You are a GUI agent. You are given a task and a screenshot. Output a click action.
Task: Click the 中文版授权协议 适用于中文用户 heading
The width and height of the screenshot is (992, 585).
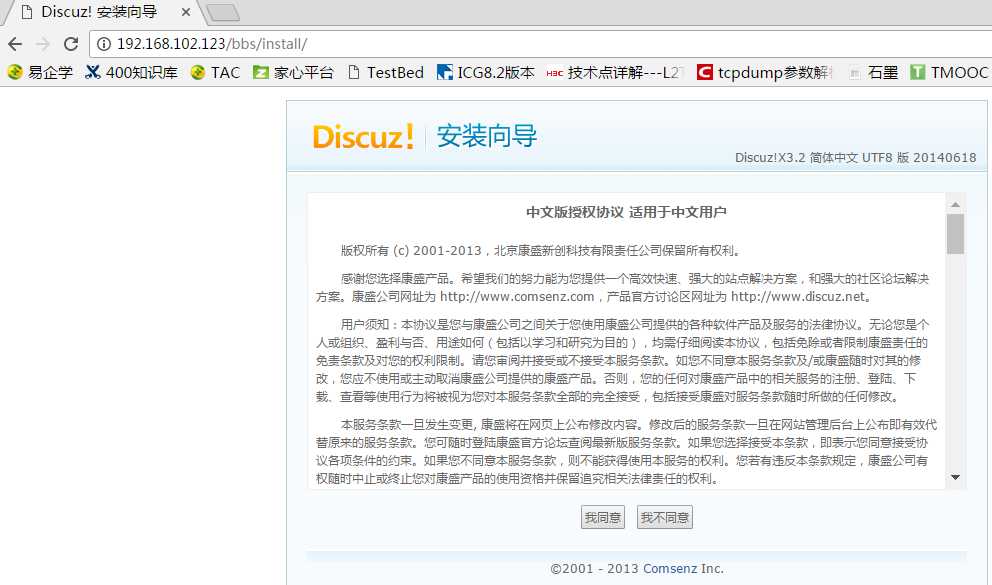click(x=626, y=212)
